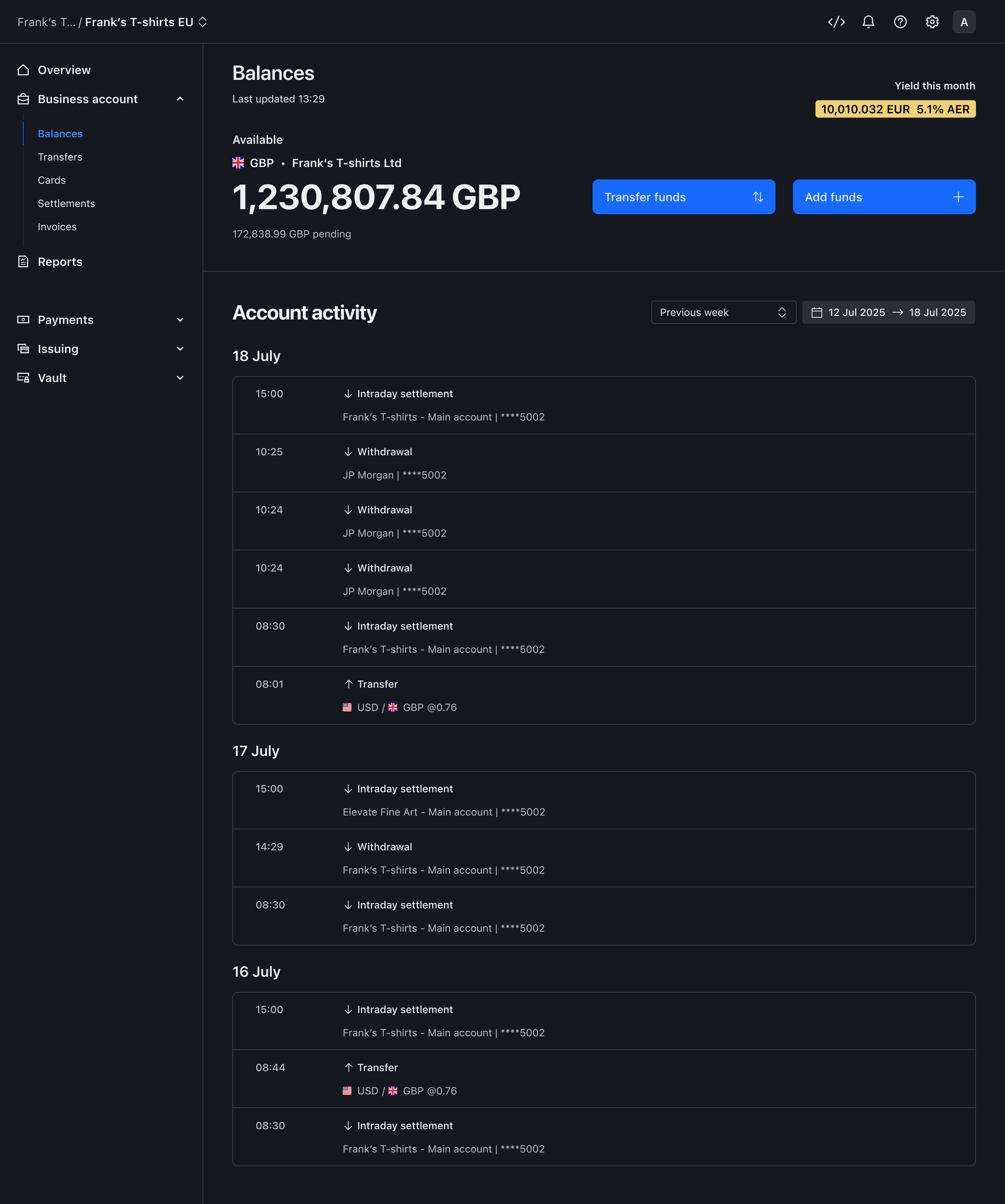Click the yield badge 10,010.032 EUR 5.1% AER
The image size is (1005, 1204).
tap(895, 109)
